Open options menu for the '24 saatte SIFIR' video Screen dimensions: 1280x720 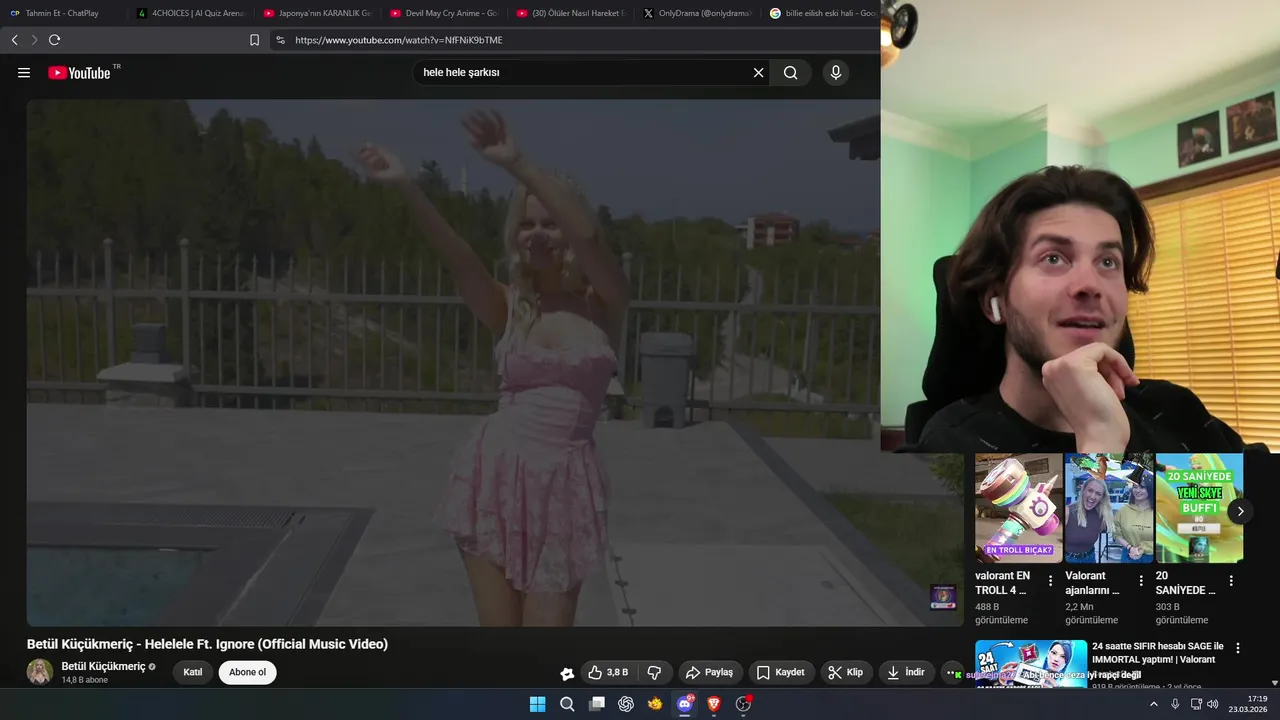(x=1238, y=648)
